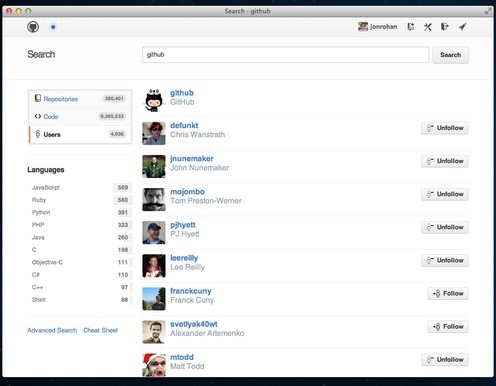
Task: Switch to Code results tab
Action: tap(80, 117)
